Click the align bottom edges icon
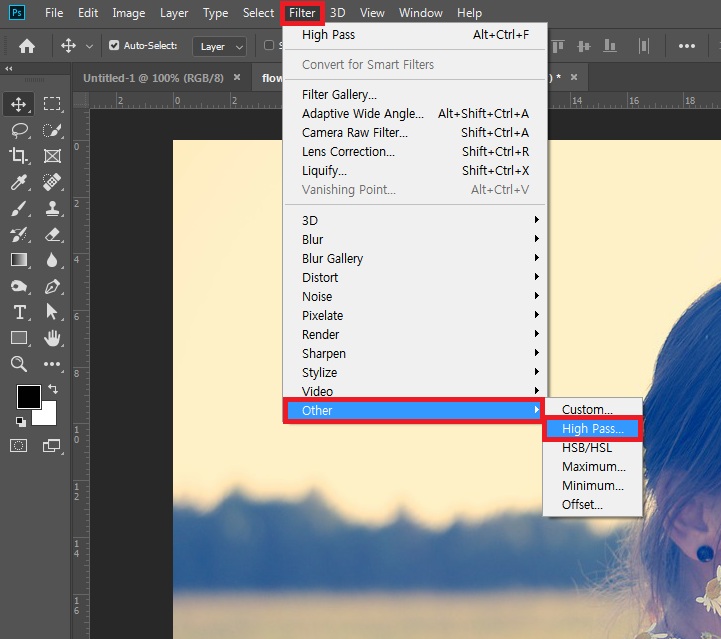This screenshot has width=721, height=639. pyautogui.click(x=610, y=46)
